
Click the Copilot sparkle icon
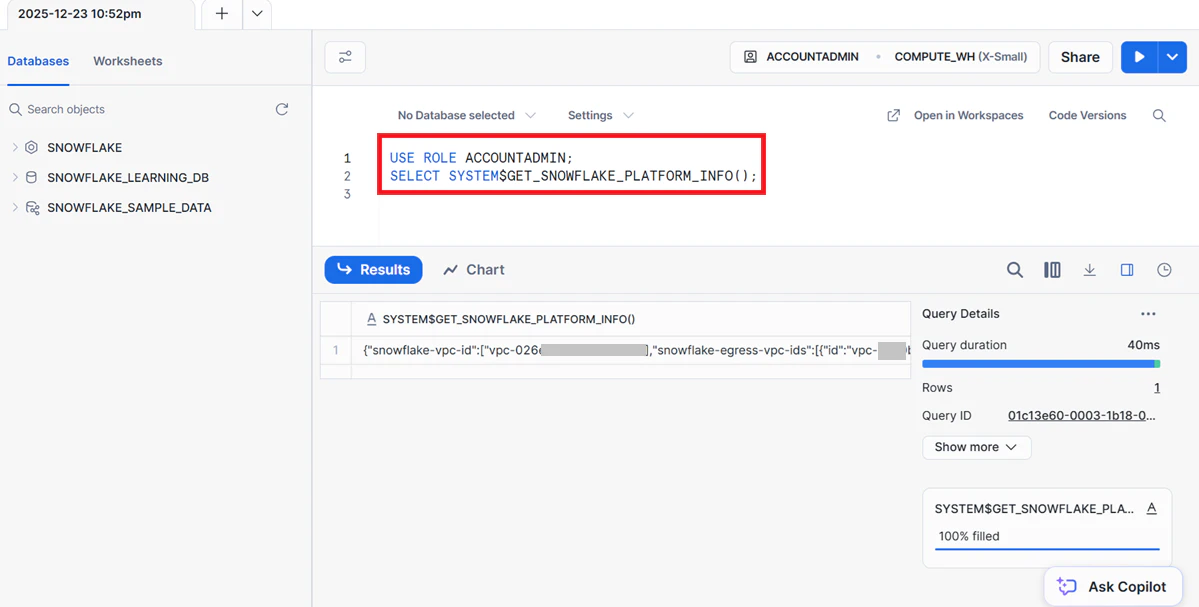[1067, 587]
